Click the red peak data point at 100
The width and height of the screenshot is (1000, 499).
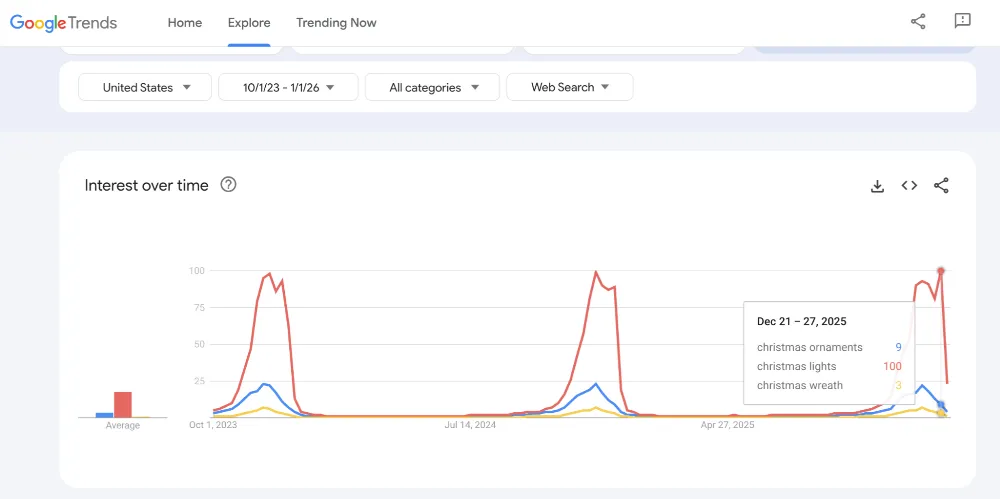pyautogui.click(x=941, y=271)
